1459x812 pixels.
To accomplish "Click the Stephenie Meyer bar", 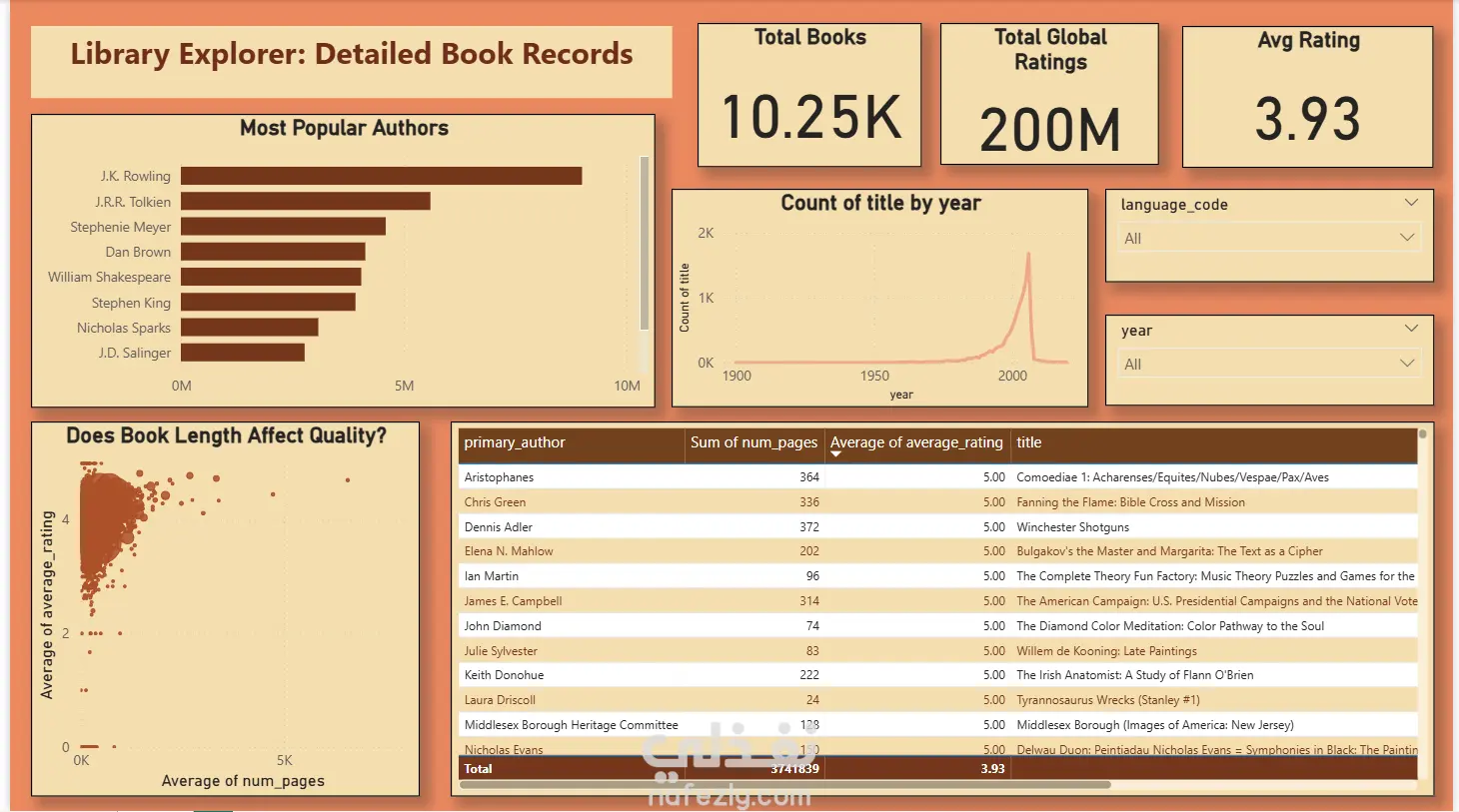I will [283, 227].
